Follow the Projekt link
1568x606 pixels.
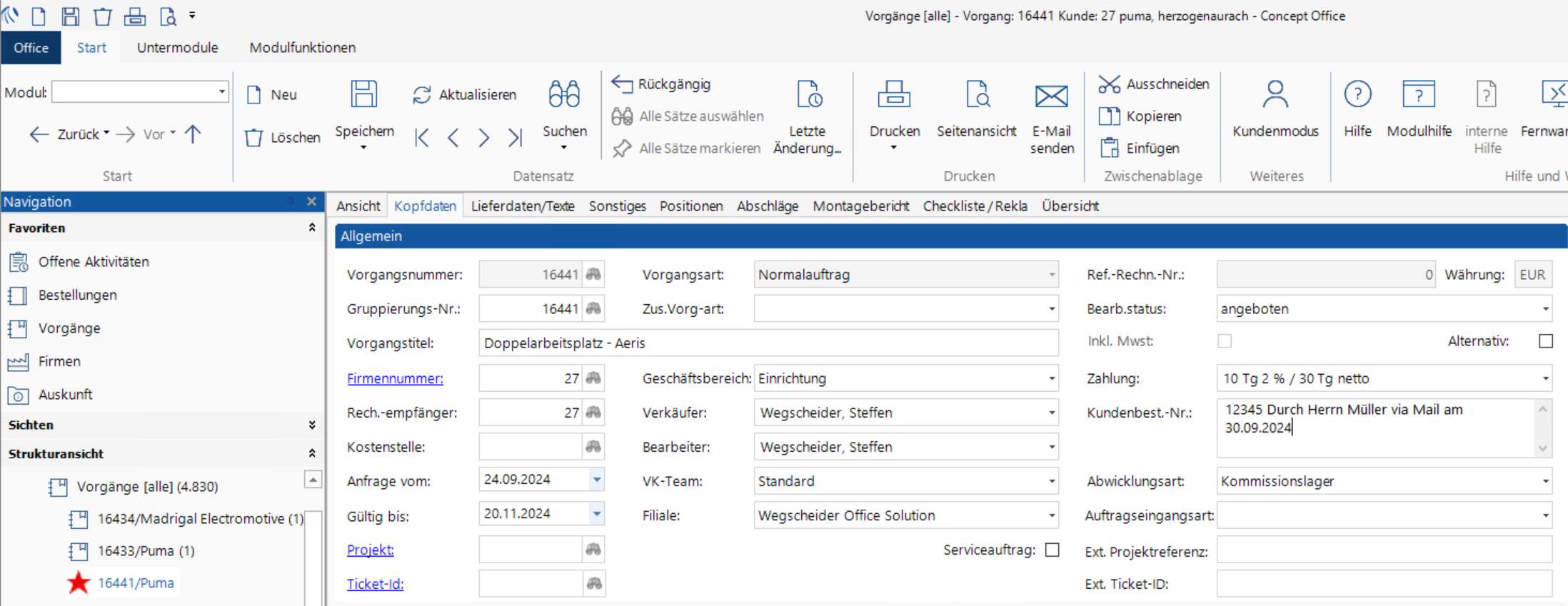[x=370, y=550]
